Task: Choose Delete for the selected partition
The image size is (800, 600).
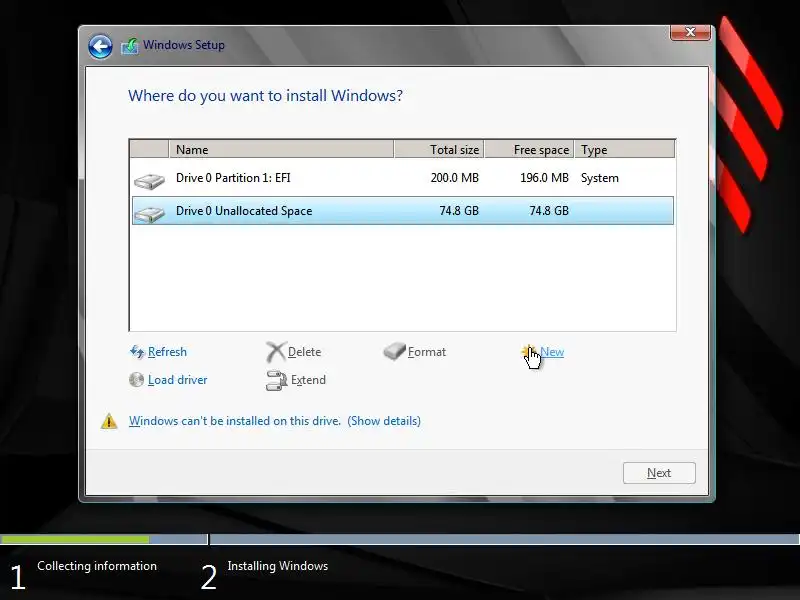Action: tap(304, 352)
